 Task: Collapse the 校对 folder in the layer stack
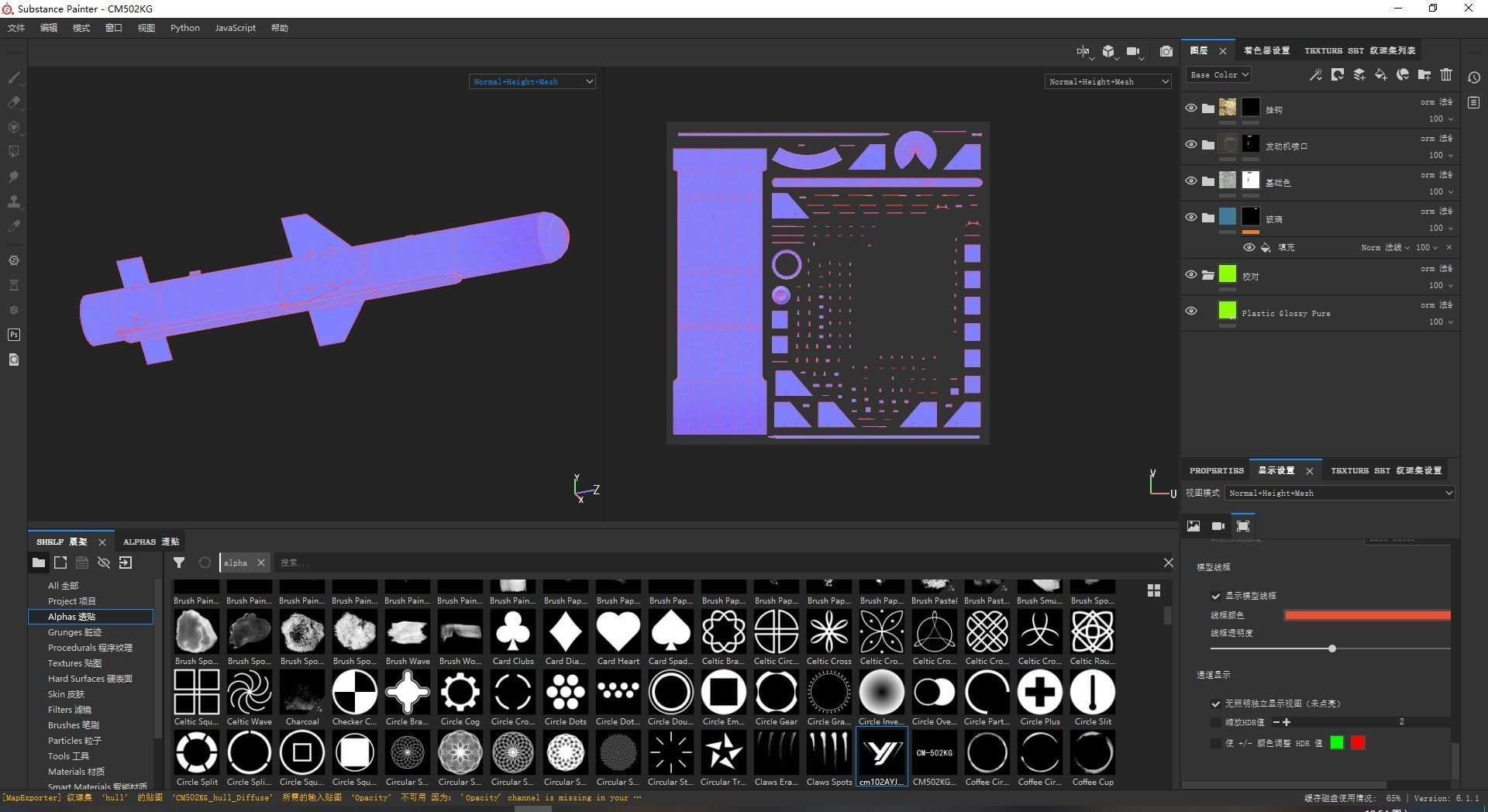tap(1208, 275)
